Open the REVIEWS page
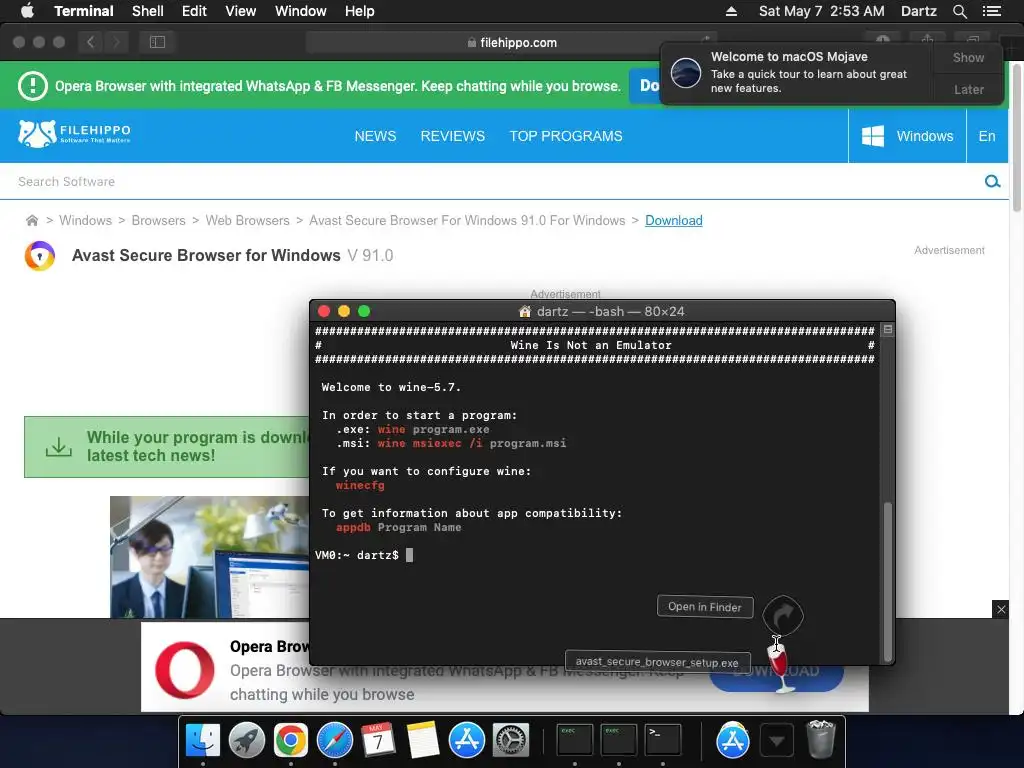 pyautogui.click(x=453, y=136)
